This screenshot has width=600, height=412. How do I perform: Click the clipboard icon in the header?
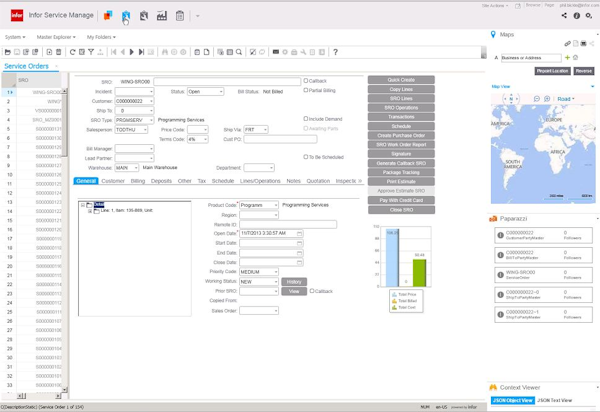(180, 16)
